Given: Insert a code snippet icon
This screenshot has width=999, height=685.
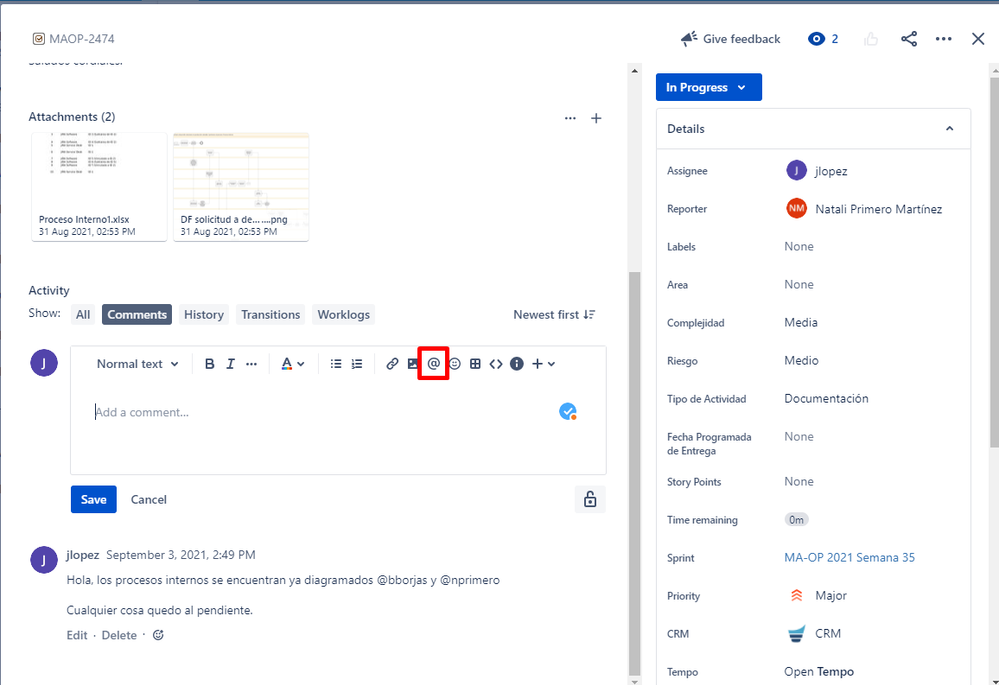Looking at the screenshot, I should (x=496, y=363).
